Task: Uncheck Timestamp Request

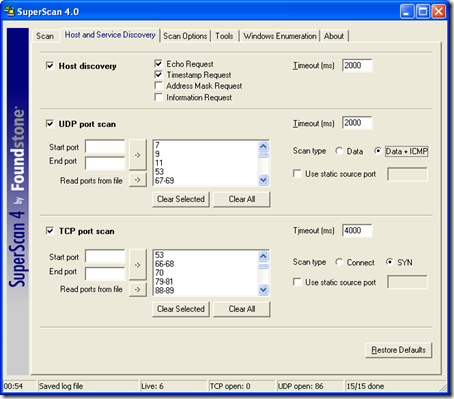Action: (159, 74)
